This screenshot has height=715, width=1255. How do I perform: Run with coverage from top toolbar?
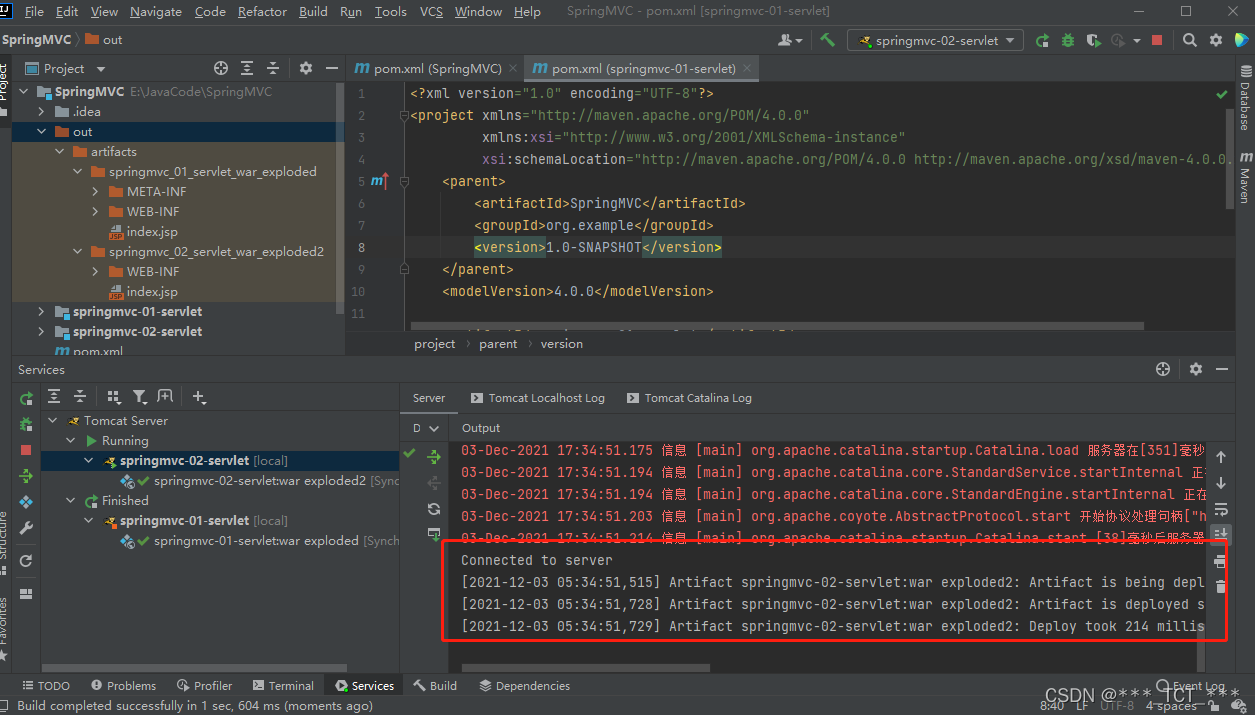[x=1094, y=40]
